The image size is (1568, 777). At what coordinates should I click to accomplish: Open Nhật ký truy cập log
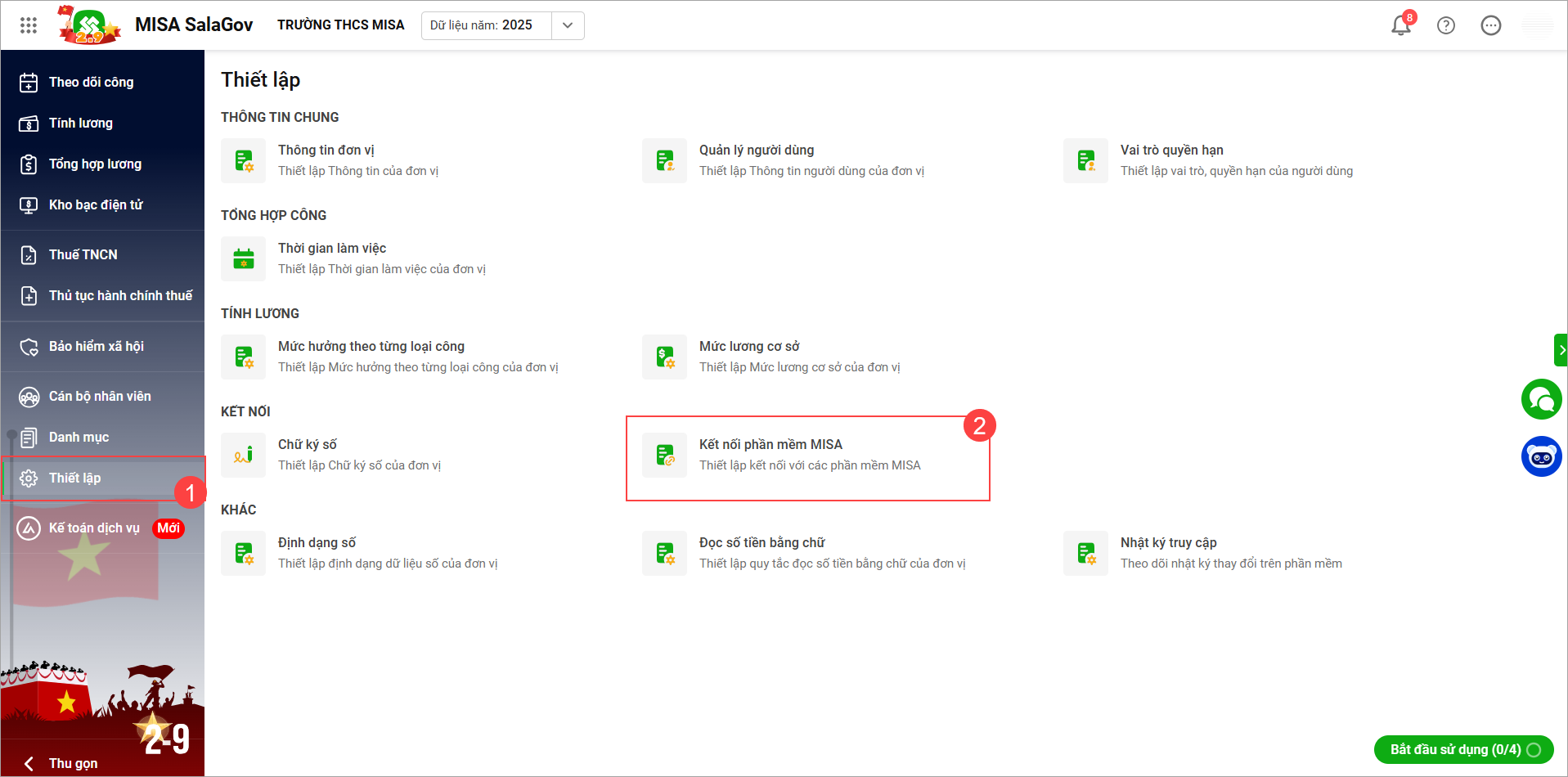coord(1168,543)
